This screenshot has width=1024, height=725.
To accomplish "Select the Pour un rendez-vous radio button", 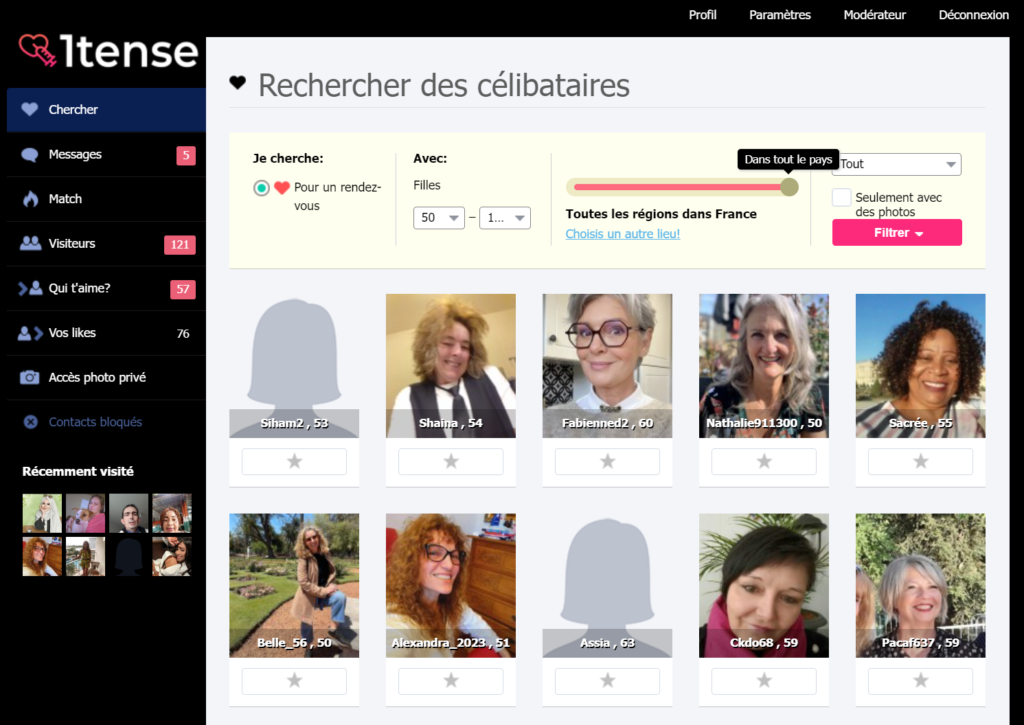I will [x=261, y=188].
